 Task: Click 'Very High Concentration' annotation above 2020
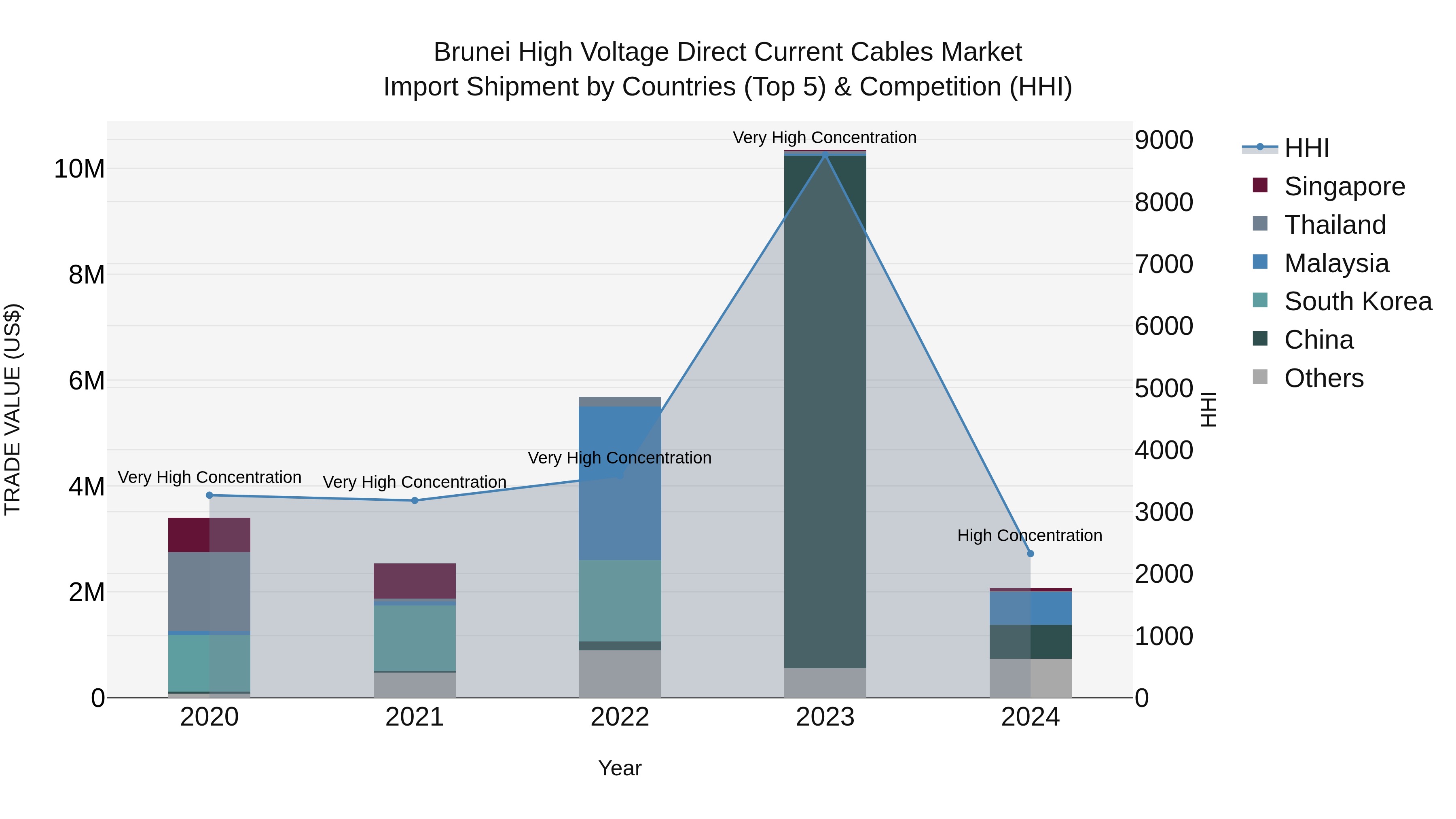[210, 477]
